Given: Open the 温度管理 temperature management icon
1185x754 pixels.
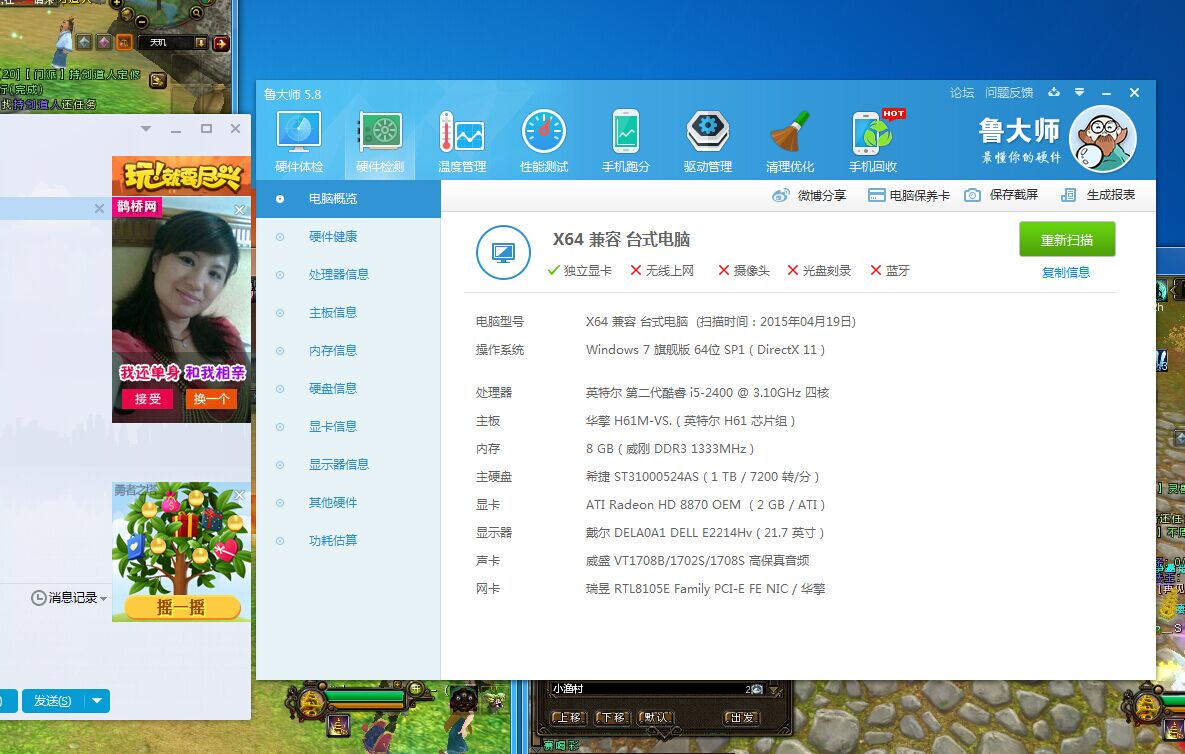Looking at the screenshot, I should [462, 143].
